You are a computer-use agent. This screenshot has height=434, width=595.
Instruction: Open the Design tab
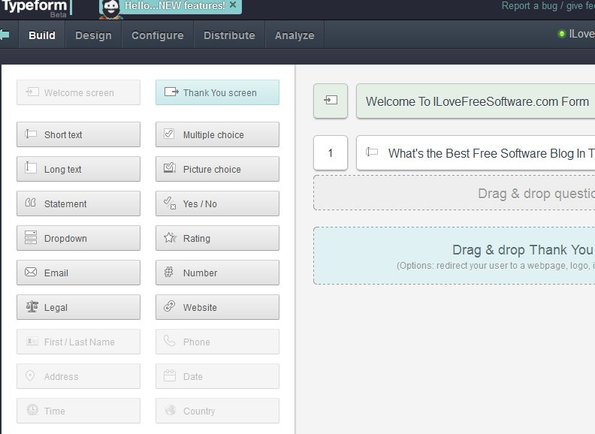tap(93, 35)
